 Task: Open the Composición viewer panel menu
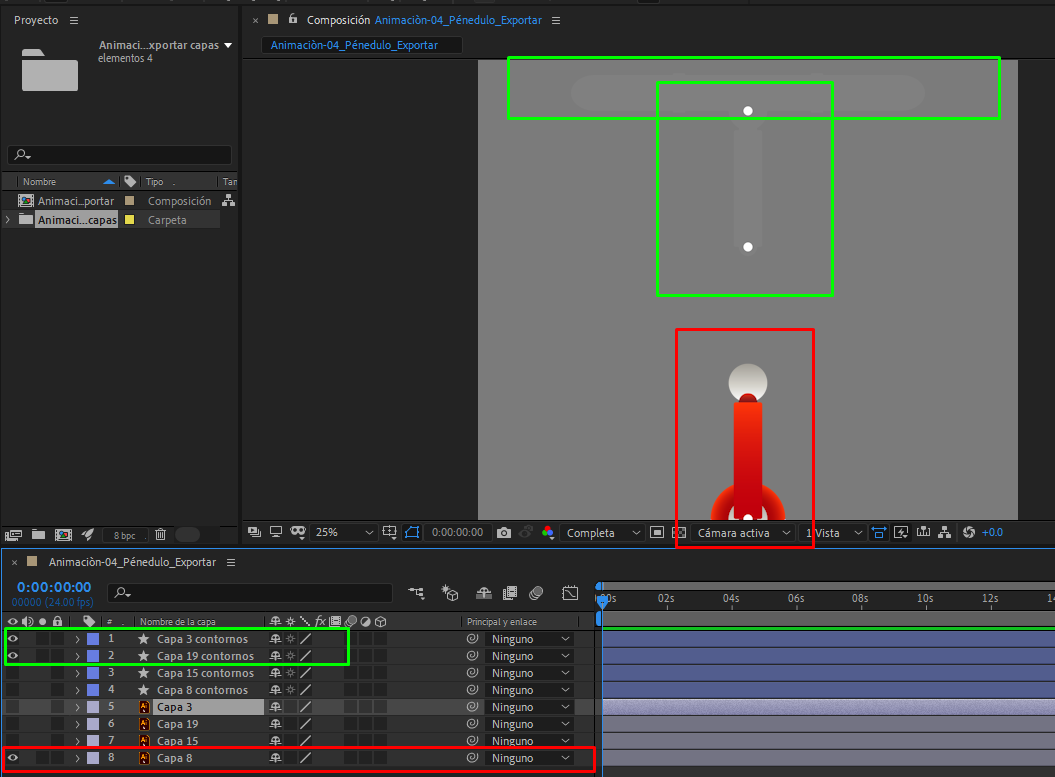[x=556, y=20]
